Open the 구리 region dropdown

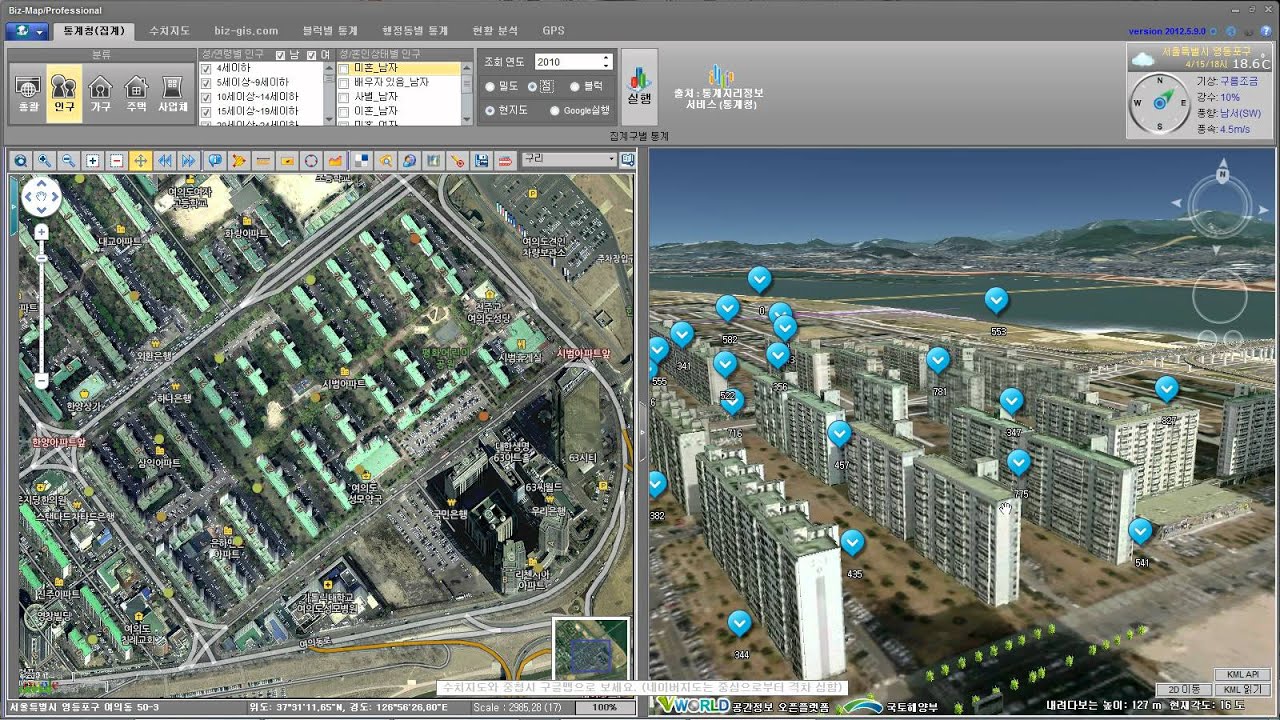click(x=570, y=159)
